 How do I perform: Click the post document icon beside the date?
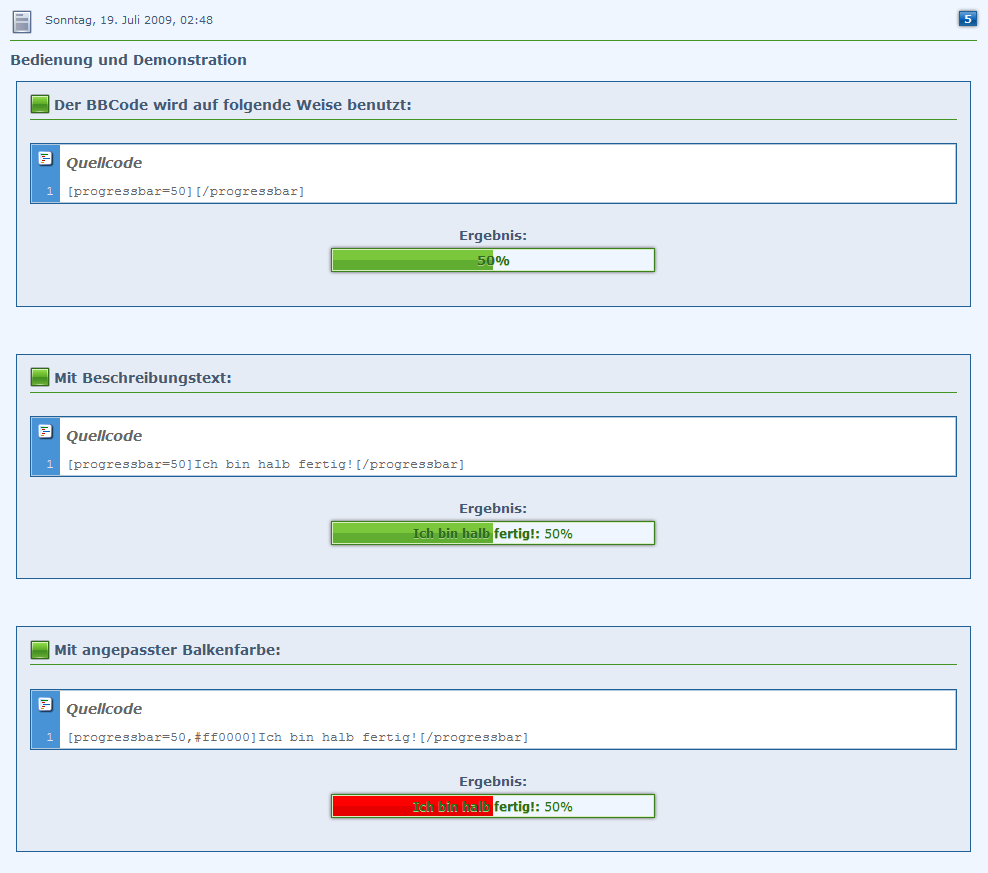pos(21,21)
